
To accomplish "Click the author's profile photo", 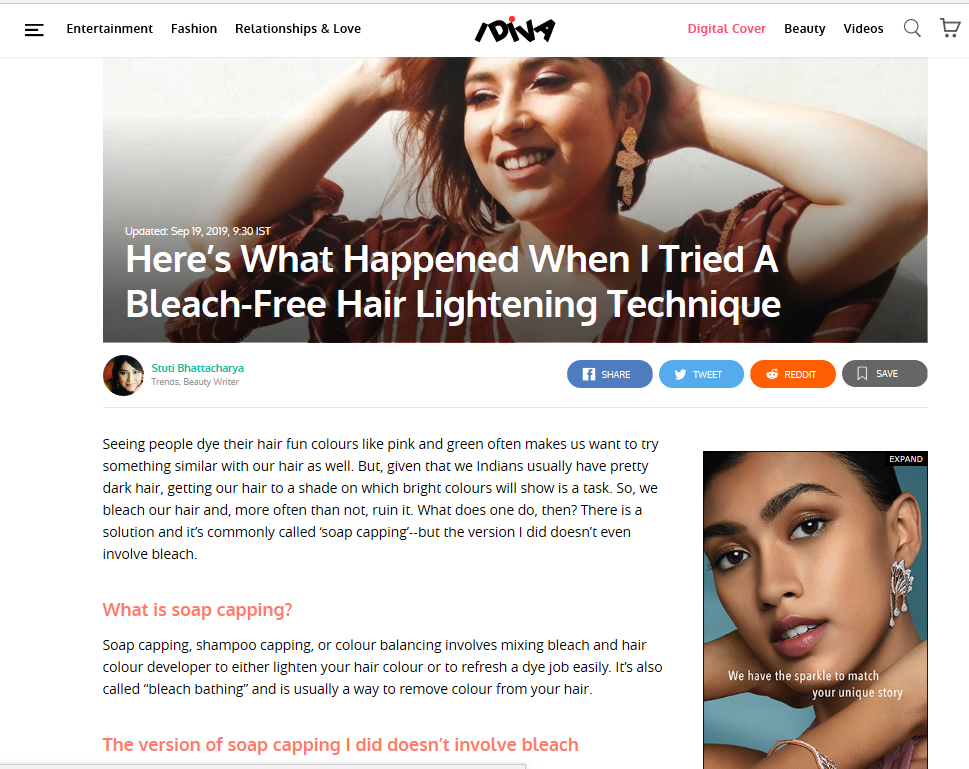I will tap(124, 375).
